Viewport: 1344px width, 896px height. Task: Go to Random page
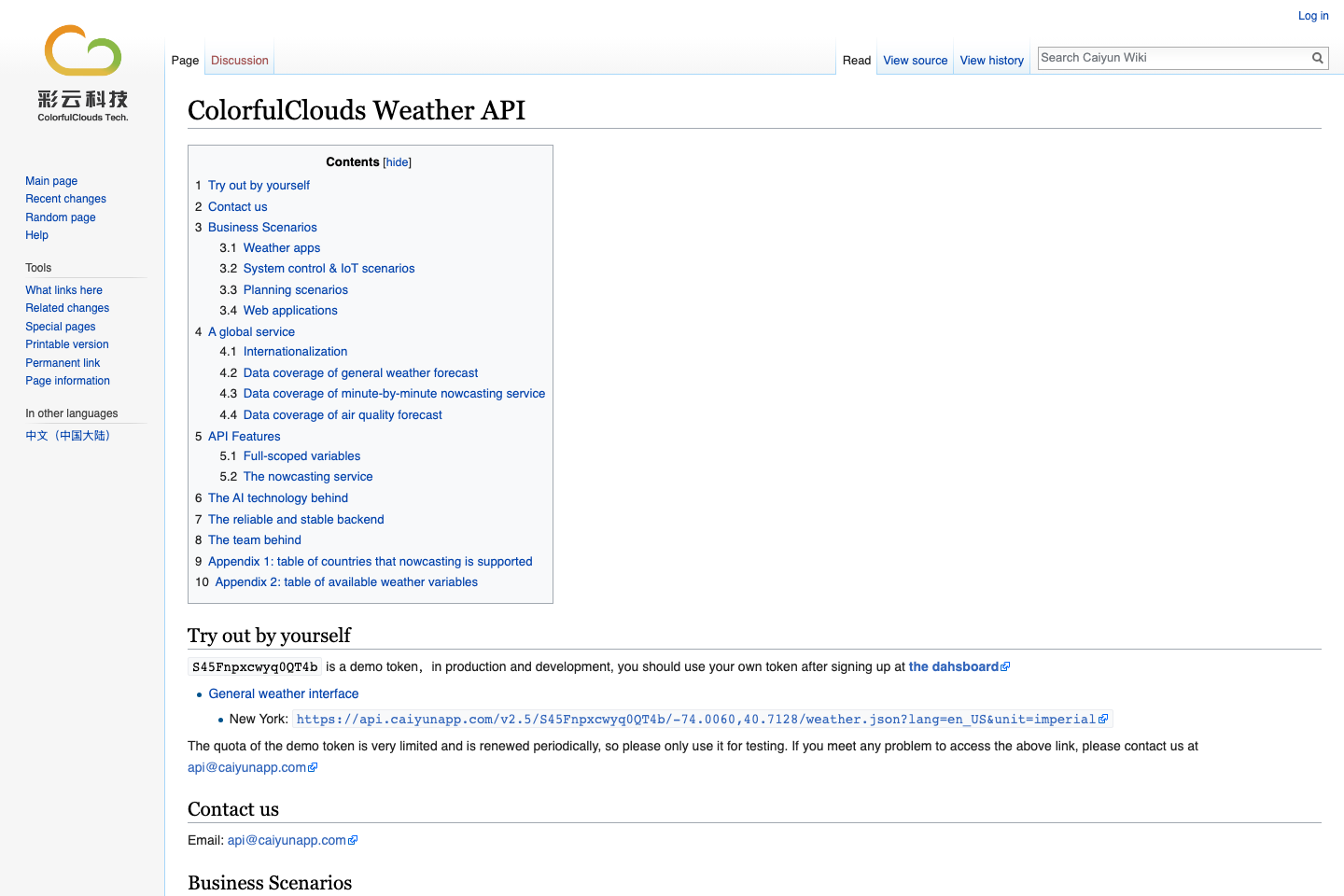tap(60, 217)
